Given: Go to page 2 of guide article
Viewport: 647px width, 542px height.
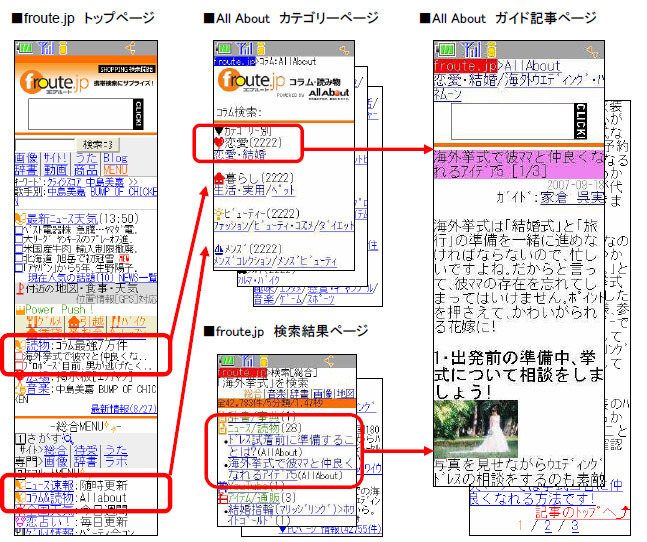Looking at the screenshot, I should tap(548, 526).
